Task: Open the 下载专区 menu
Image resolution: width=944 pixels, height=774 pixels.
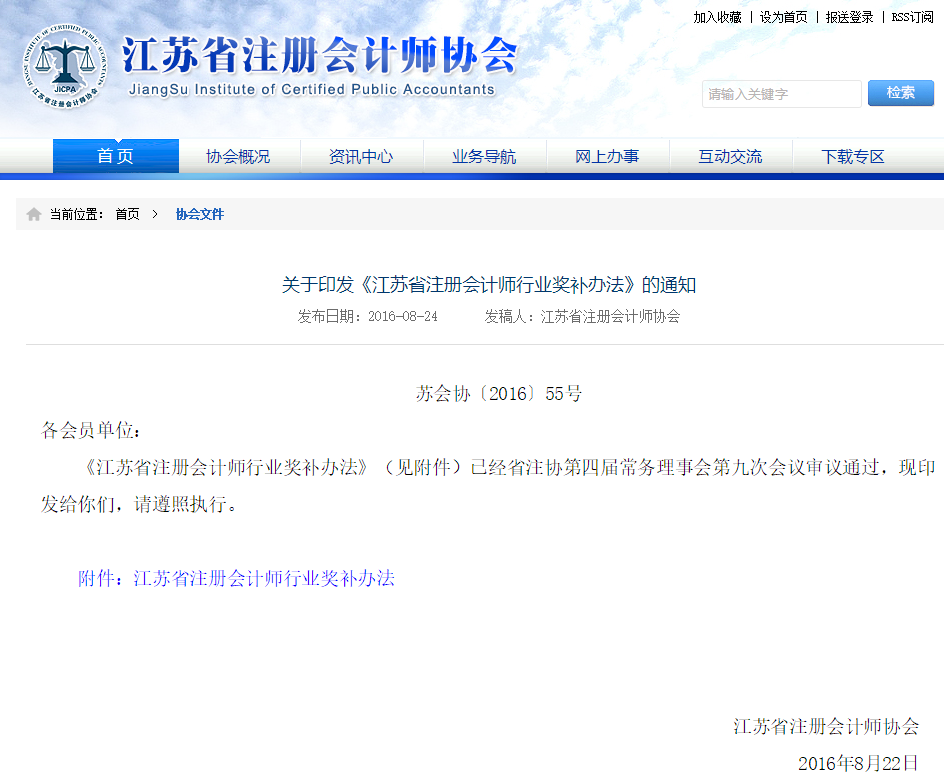Action: (851, 156)
